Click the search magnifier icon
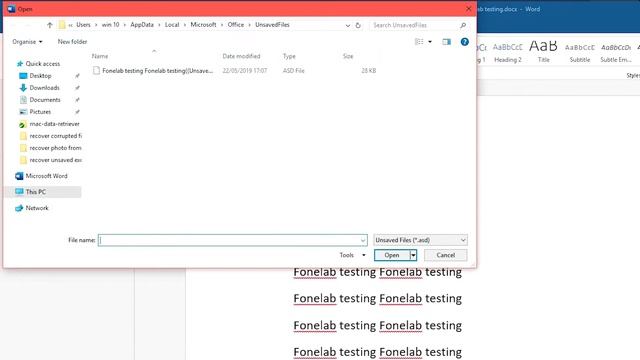Image resolution: width=640 pixels, height=360 pixels. click(463, 25)
